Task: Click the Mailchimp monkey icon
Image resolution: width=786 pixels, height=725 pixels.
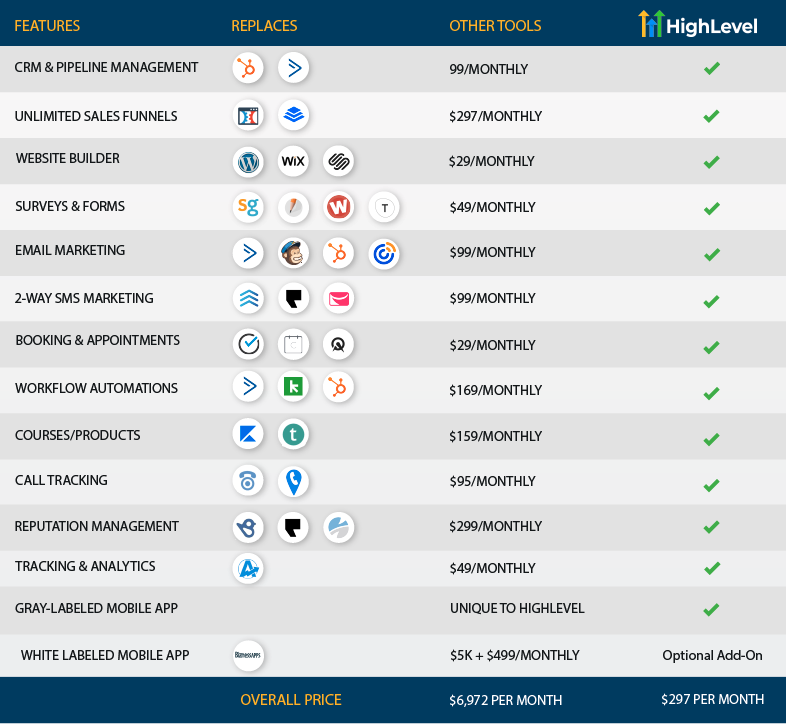Action: tap(293, 253)
